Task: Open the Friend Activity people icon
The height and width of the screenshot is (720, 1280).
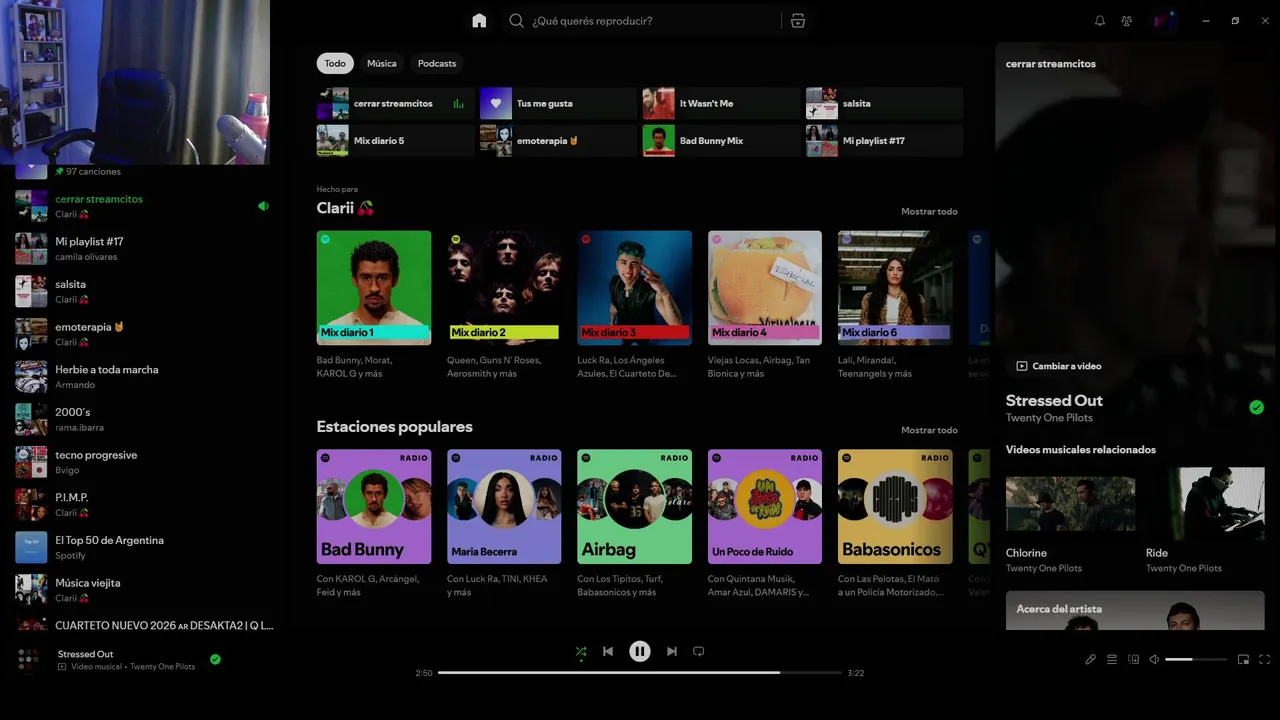Action: [1127, 21]
